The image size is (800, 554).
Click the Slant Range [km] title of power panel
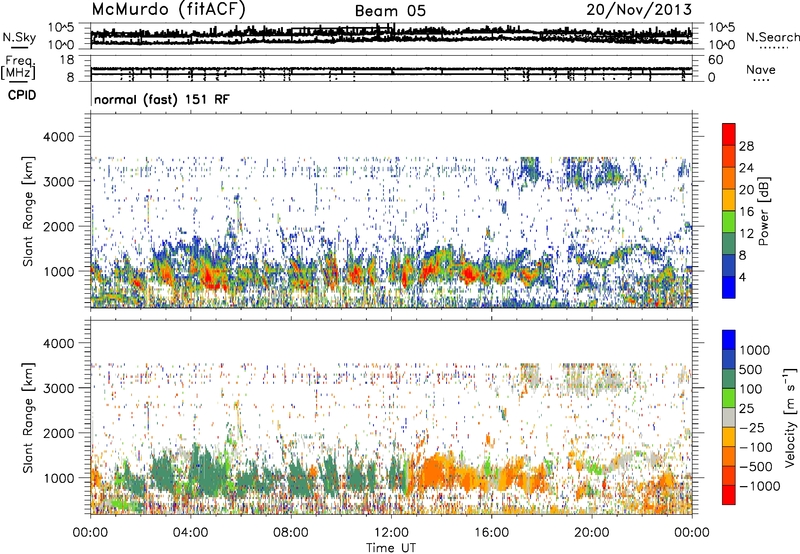tap(28, 211)
